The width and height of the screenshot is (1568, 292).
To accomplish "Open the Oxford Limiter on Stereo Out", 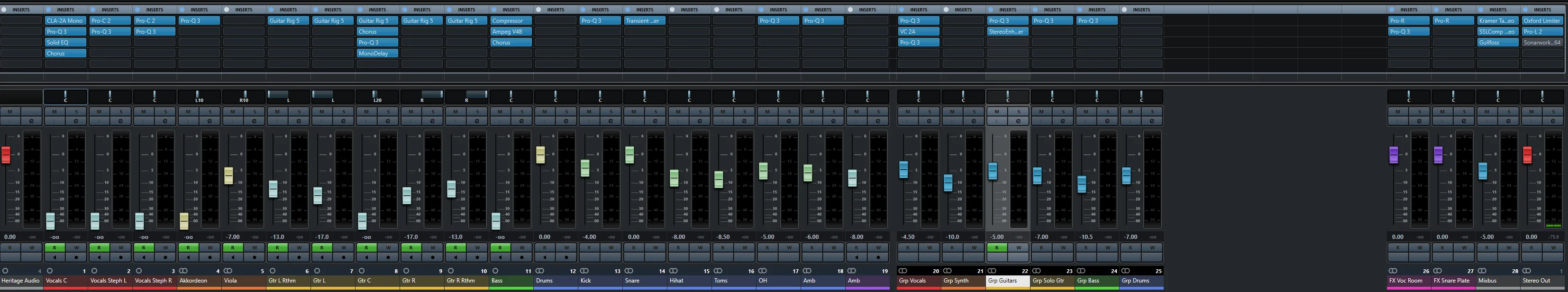I will (1542, 21).
